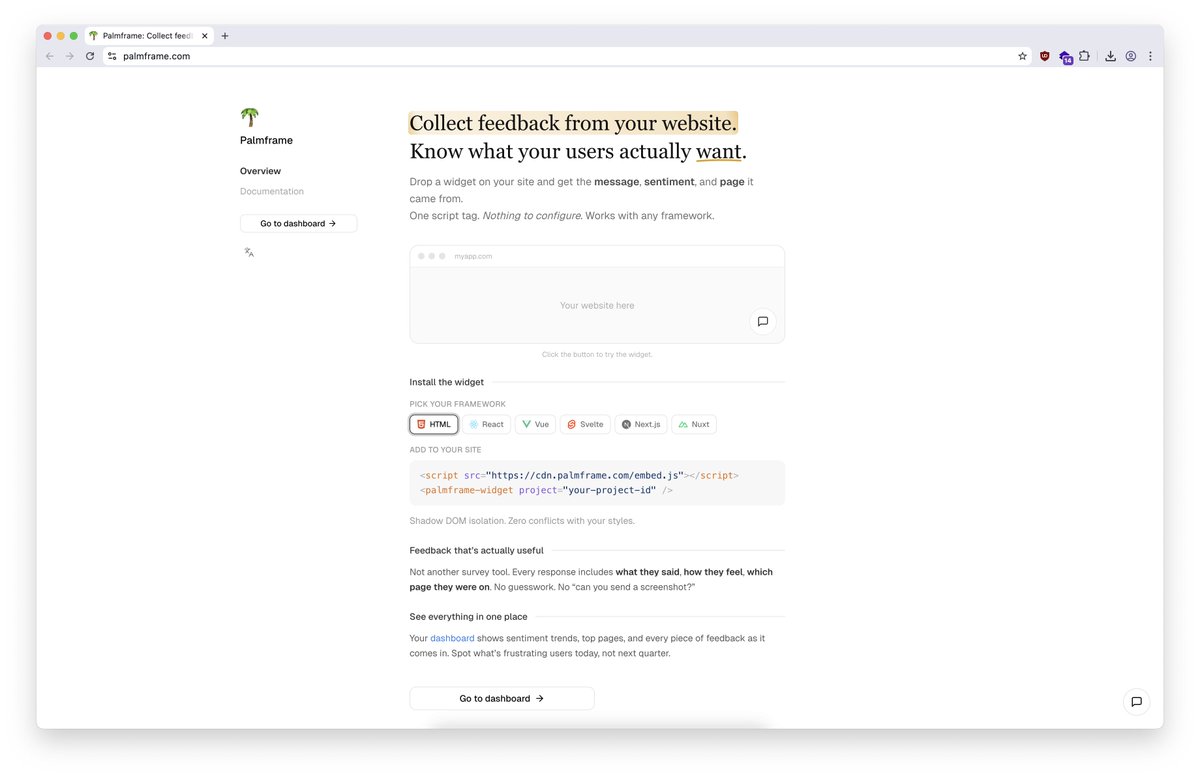The height and width of the screenshot is (777, 1200).
Task: Open the language translate icon in sidebar
Action: pyautogui.click(x=249, y=253)
